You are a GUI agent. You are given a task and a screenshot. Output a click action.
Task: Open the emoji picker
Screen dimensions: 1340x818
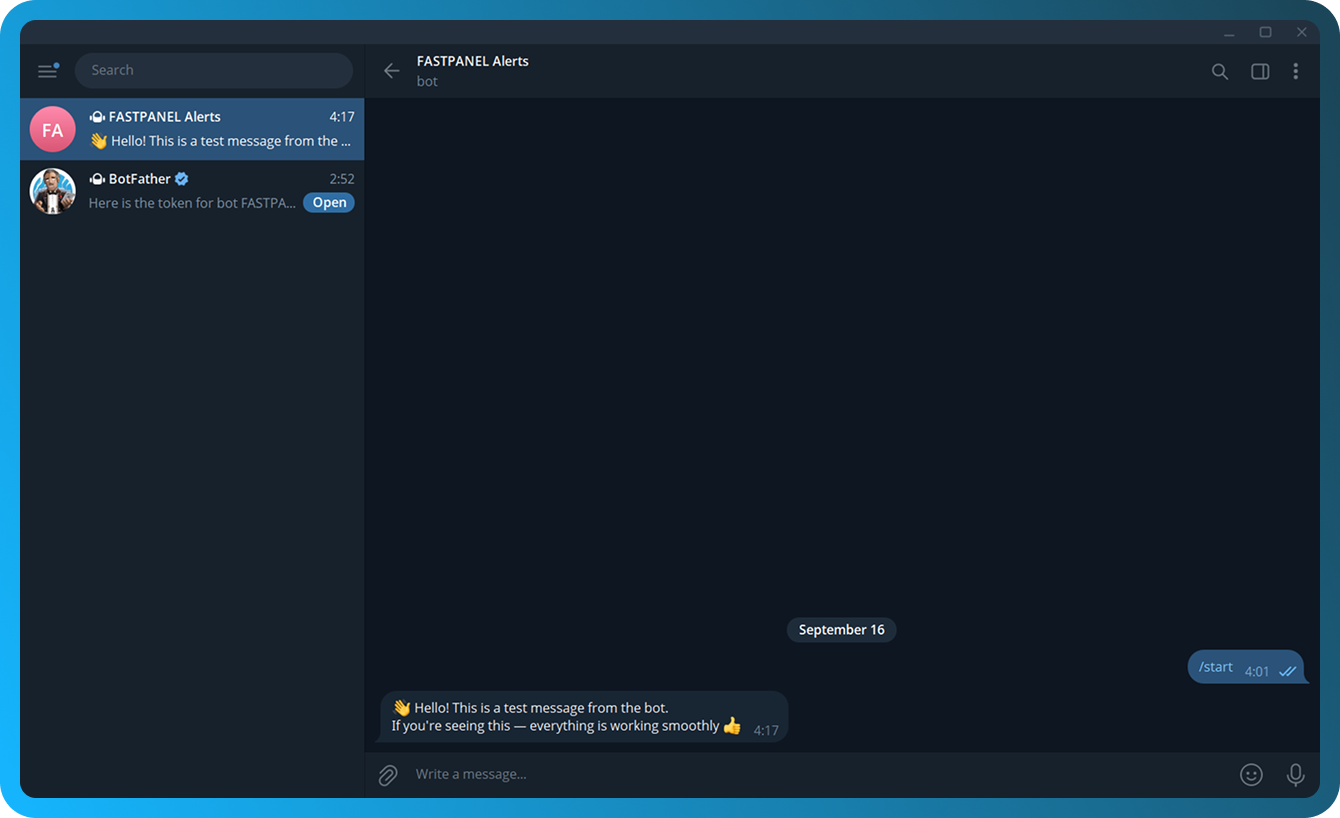coord(1250,775)
